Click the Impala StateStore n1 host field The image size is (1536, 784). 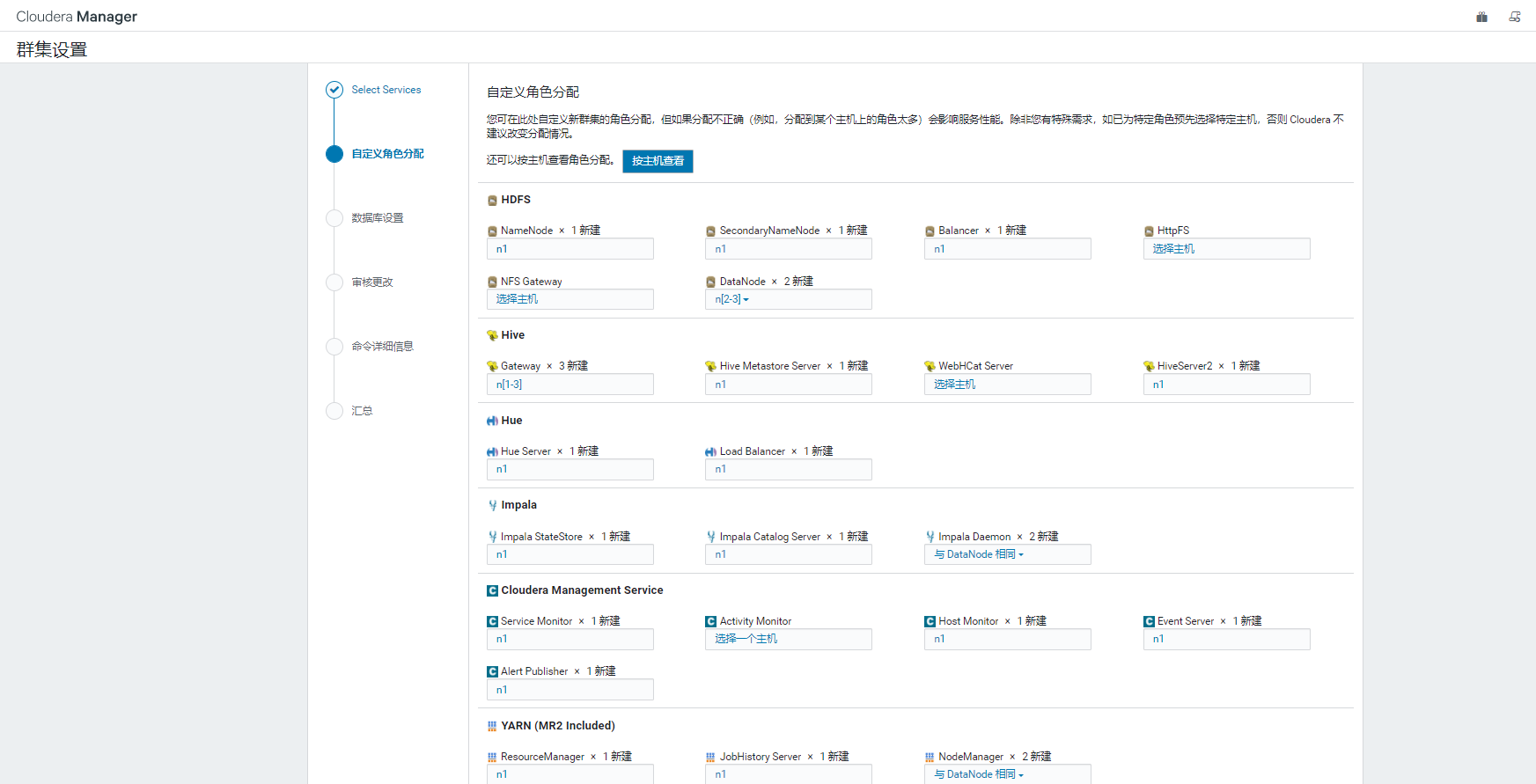pos(570,554)
